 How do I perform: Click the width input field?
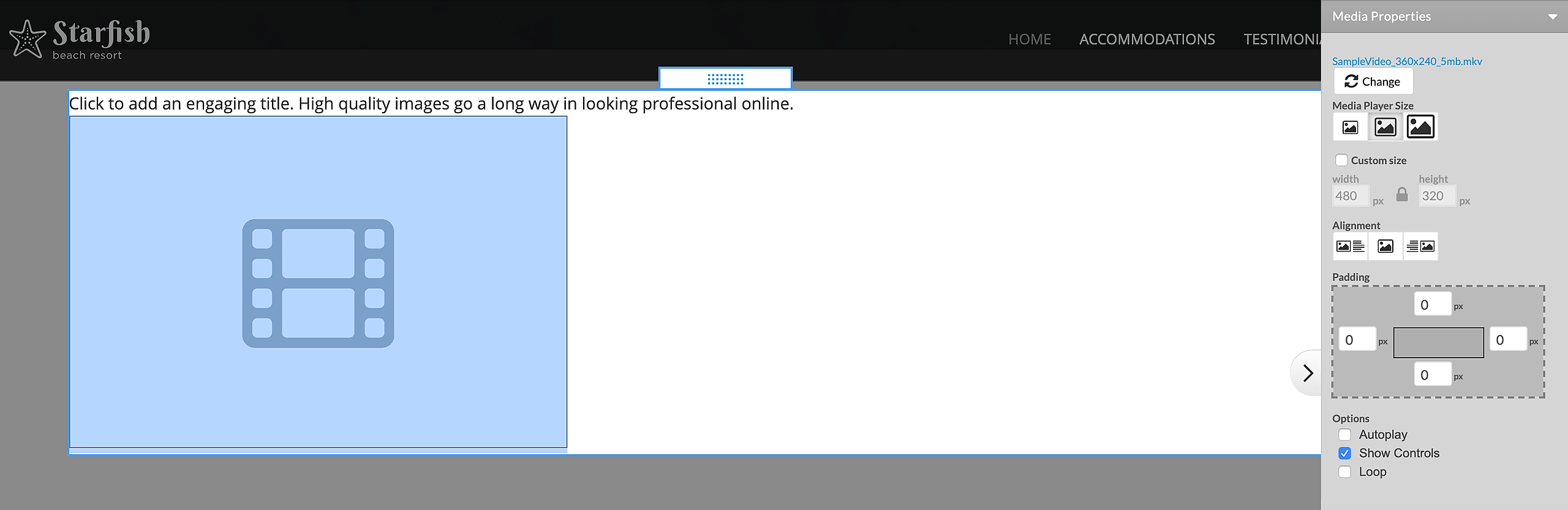[x=1351, y=196]
